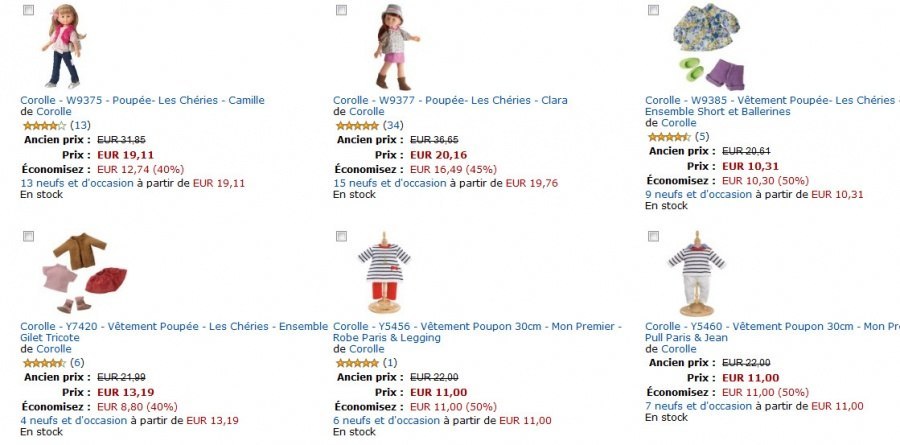The height and width of the screenshot is (445, 900).
Task: Click Corolle brand link under Y5456 item
Action: 367,349
